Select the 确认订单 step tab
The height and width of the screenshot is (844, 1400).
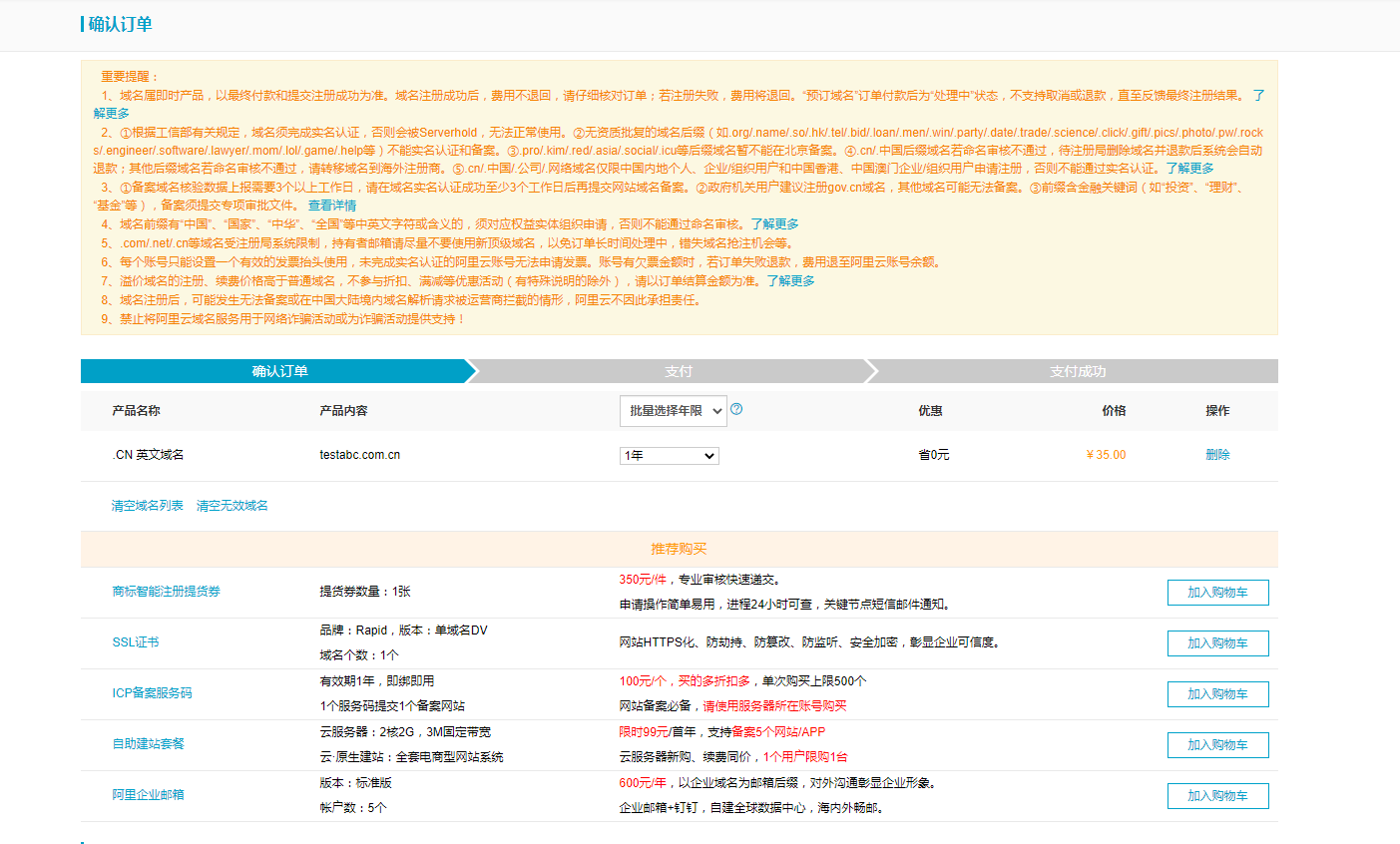[279, 371]
